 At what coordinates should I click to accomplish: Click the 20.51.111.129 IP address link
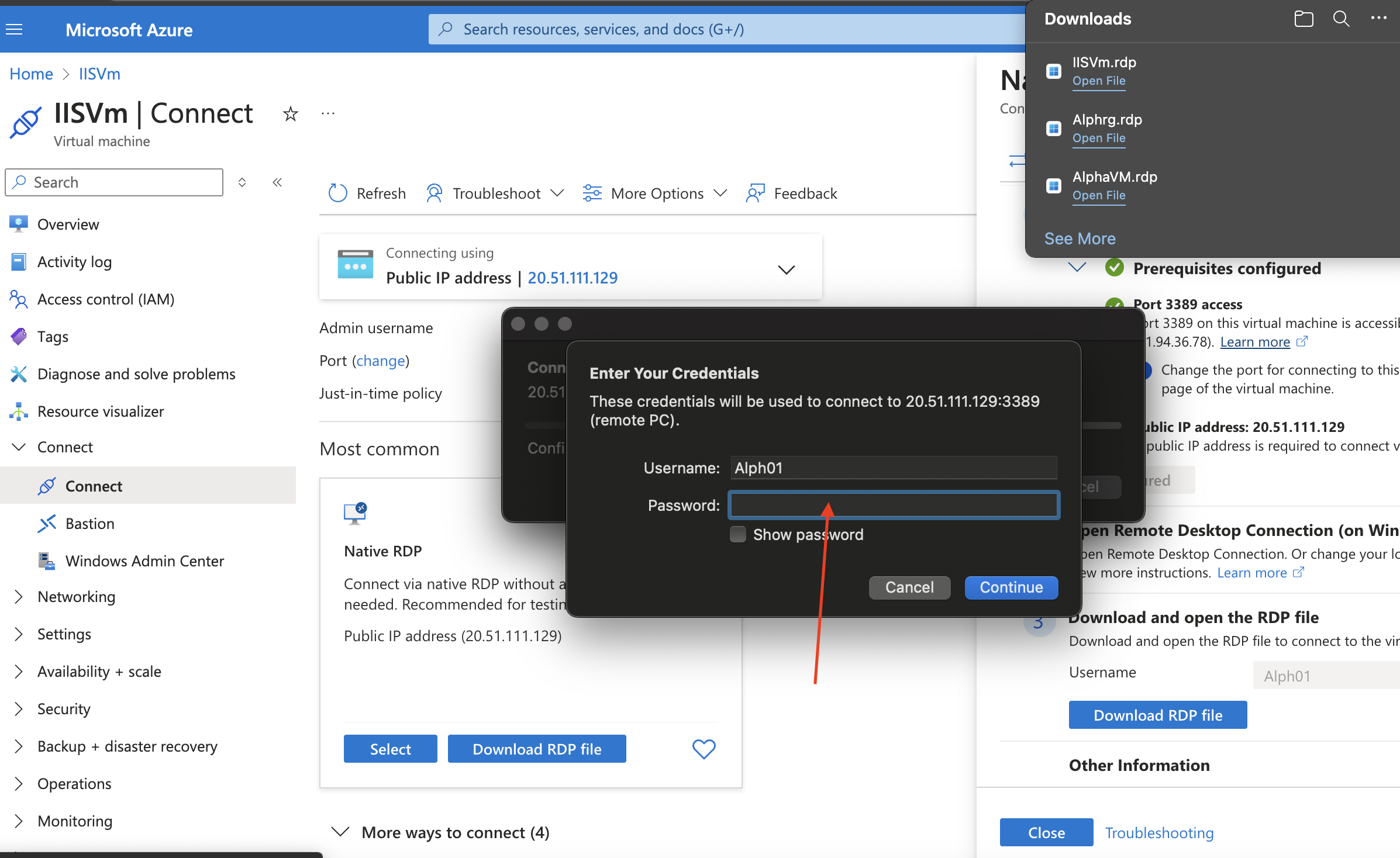click(x=573, y=278)
